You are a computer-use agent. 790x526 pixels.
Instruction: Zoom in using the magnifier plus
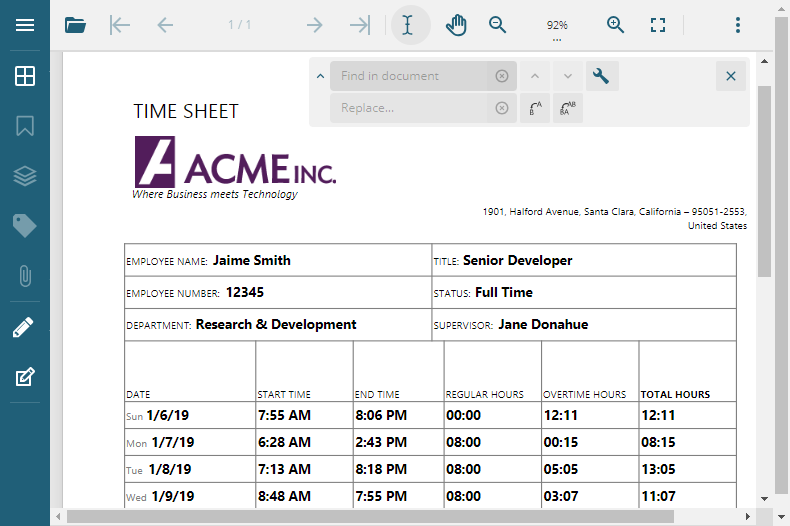(615, 25)
